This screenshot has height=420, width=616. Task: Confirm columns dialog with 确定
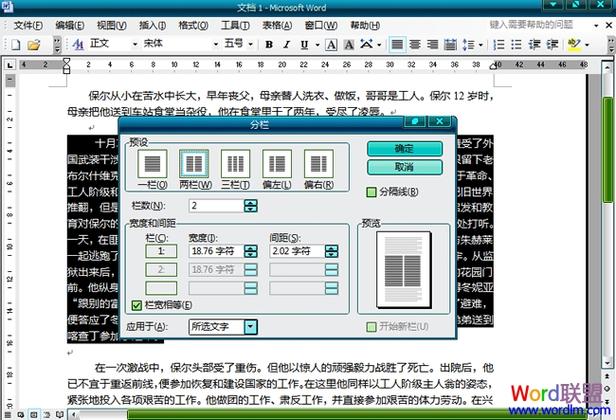405,149
